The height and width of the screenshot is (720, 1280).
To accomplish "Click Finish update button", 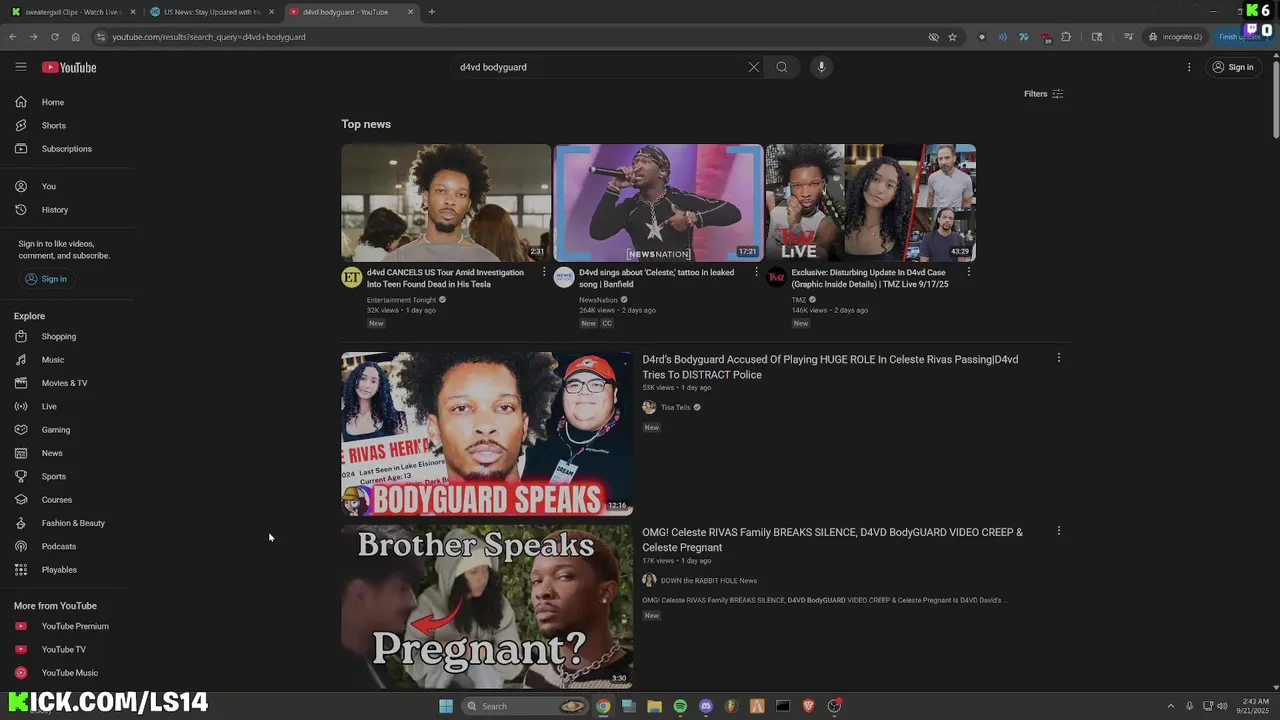I will tap(1244, 37).
